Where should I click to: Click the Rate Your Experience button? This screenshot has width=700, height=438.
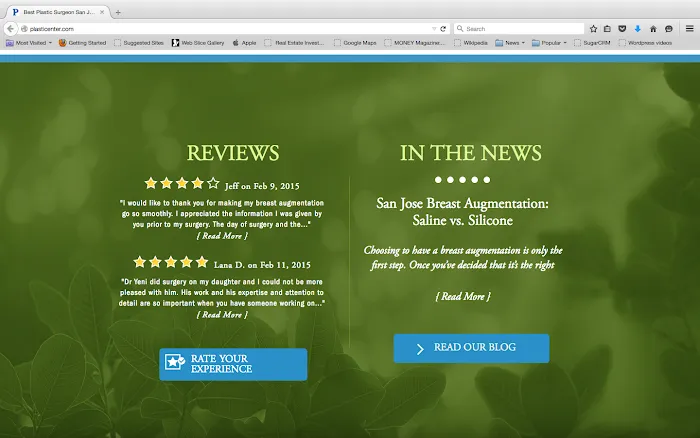tap(233, 364)
